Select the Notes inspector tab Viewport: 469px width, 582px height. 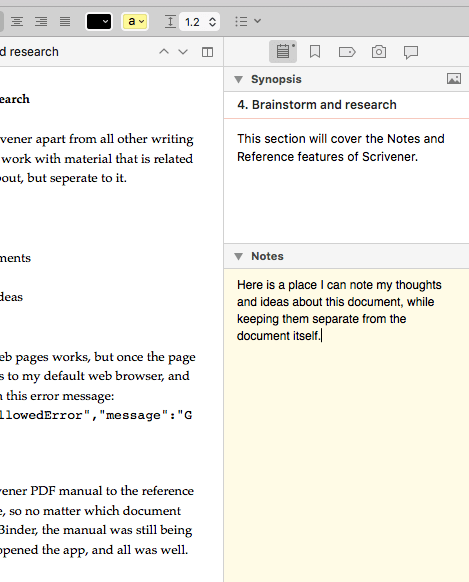pyautogui.click(x=283, y=52)
